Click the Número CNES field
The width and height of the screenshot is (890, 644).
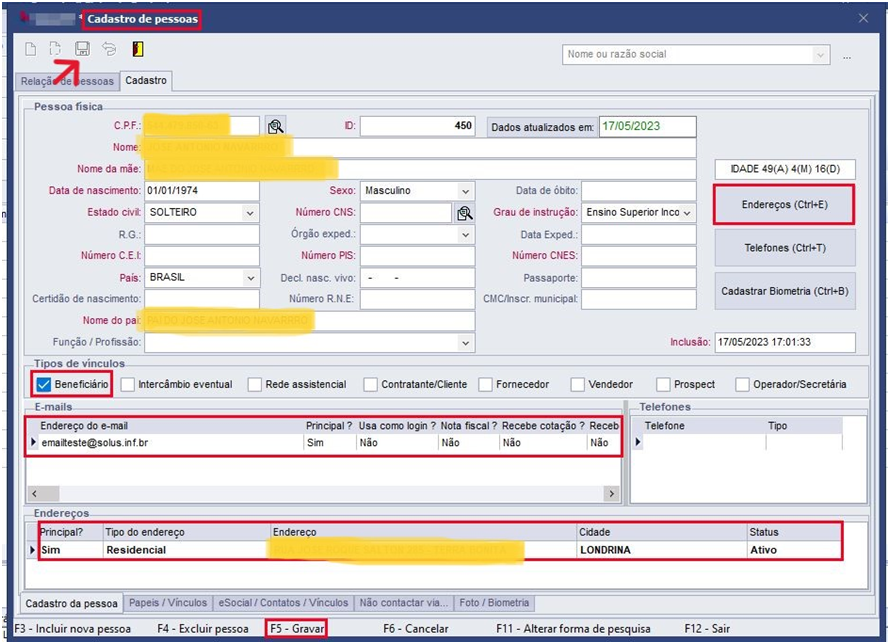coord(639,256)
